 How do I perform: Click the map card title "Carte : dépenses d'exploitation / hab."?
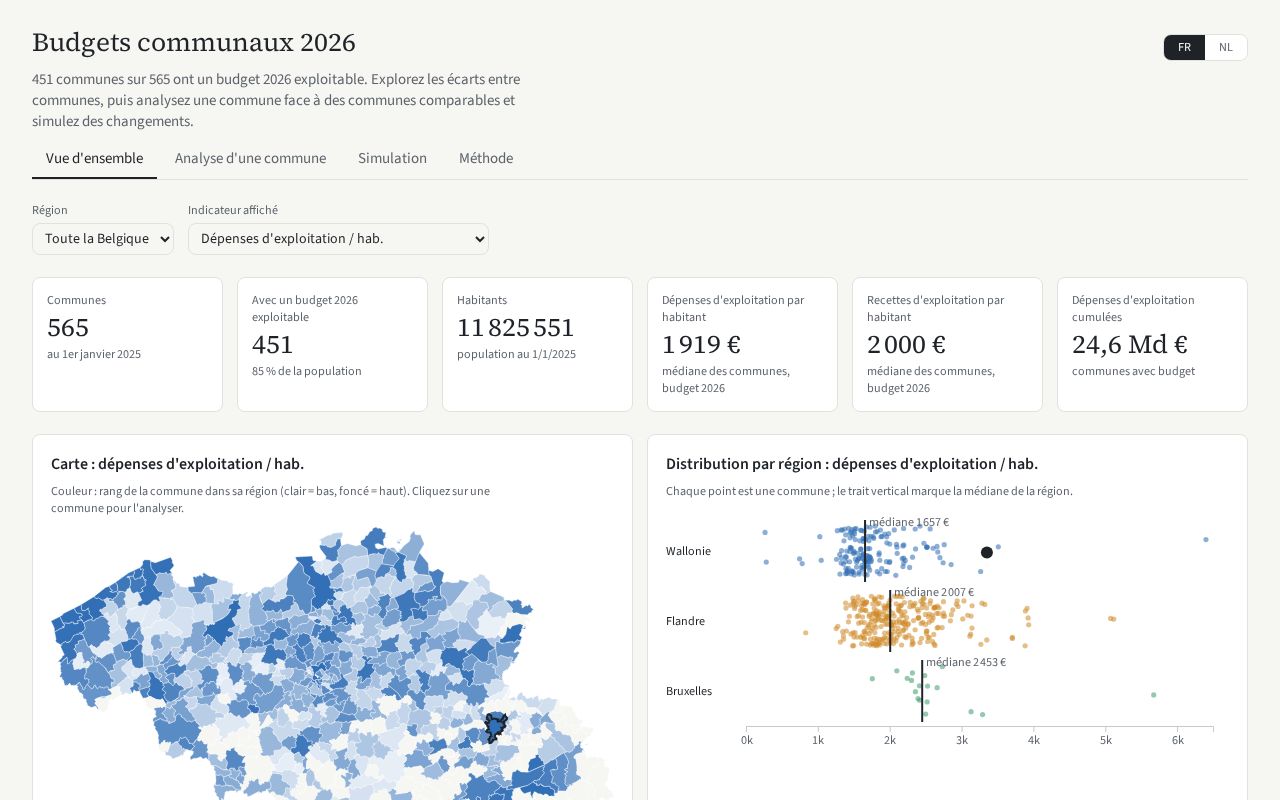(x=177, y=464)
